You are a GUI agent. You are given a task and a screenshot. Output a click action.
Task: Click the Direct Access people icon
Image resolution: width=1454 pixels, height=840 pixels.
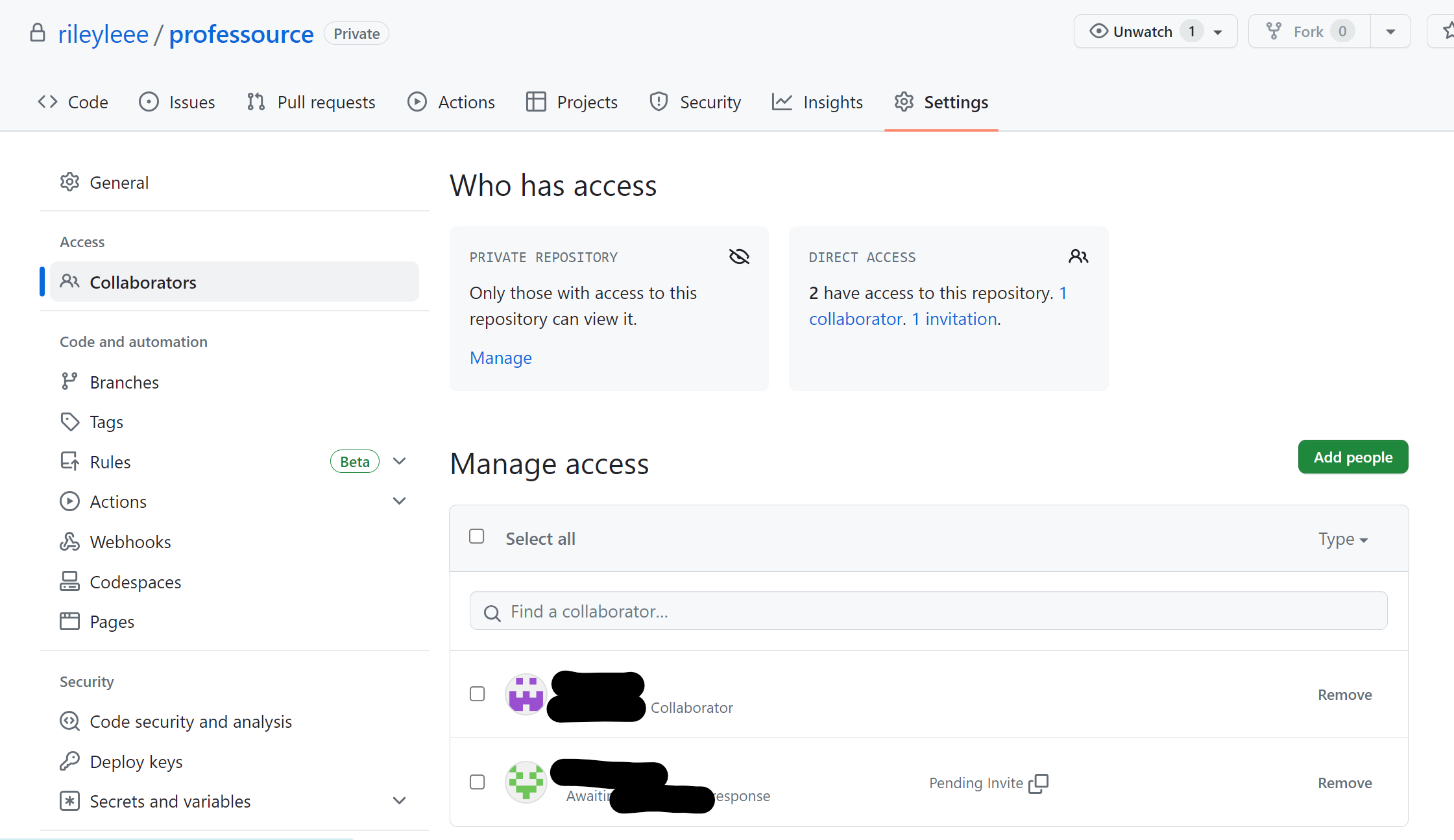1078,257
